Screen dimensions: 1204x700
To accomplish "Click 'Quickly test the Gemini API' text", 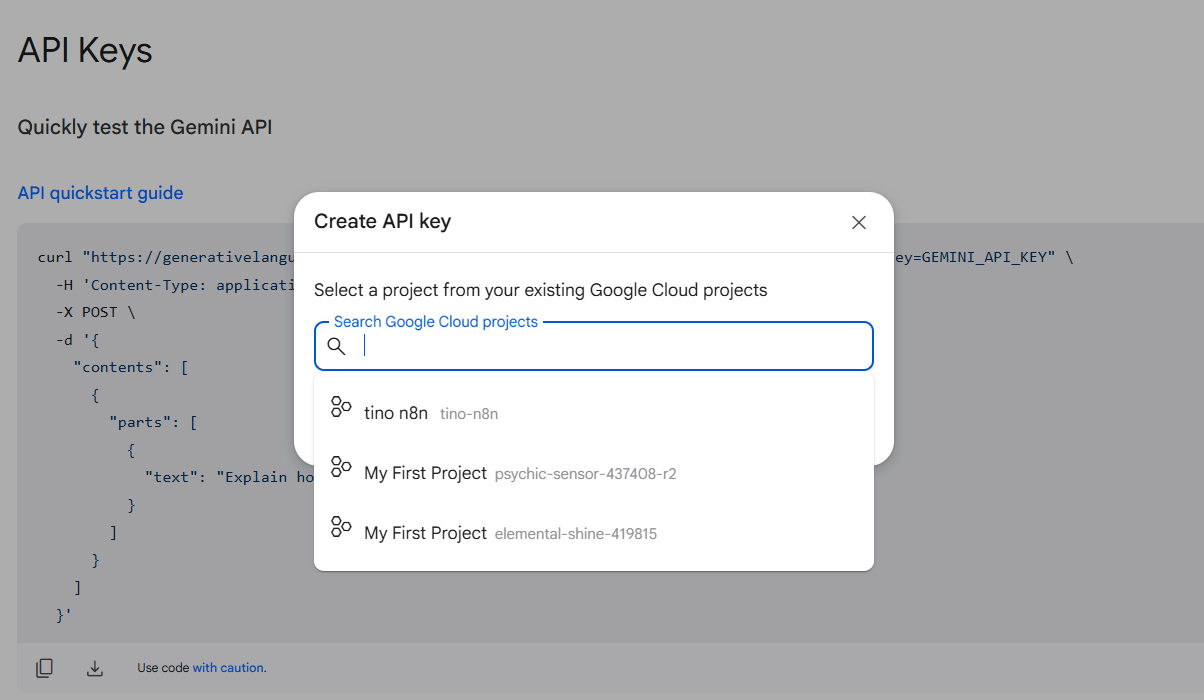I will click(145, 127).
